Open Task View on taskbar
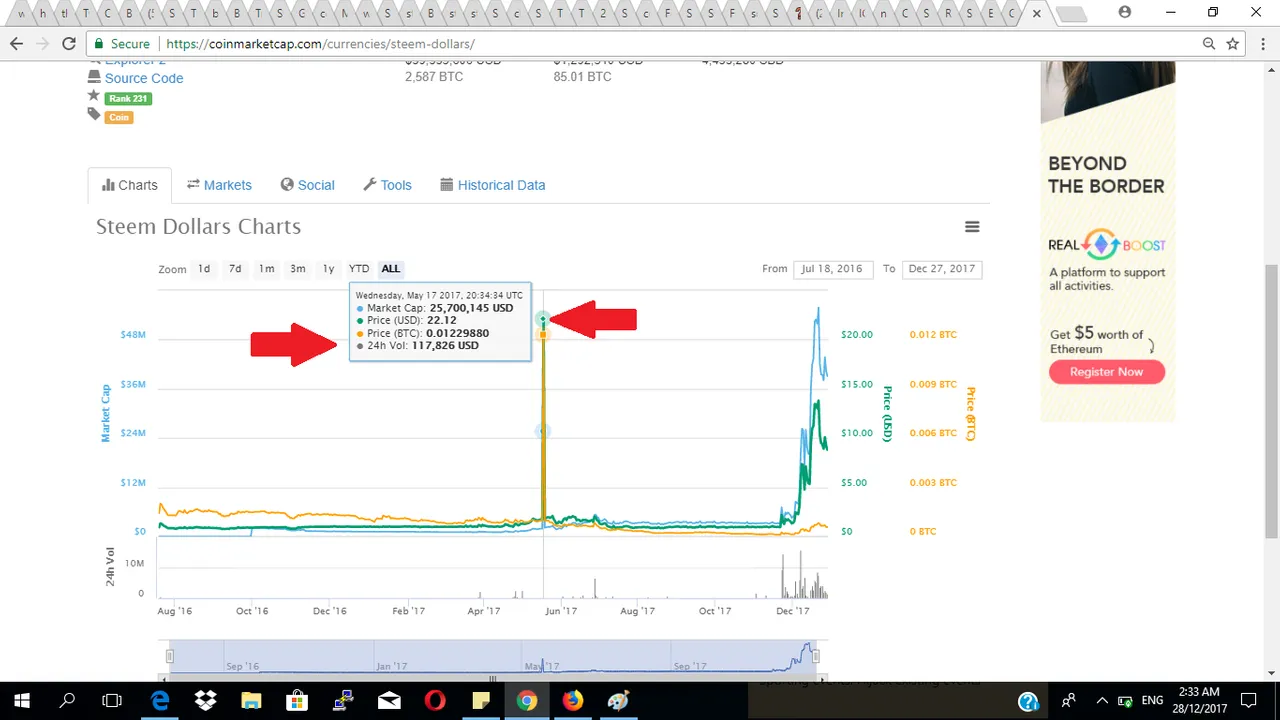This screenshot has height=720, width=1280. [x=113, y=700]
